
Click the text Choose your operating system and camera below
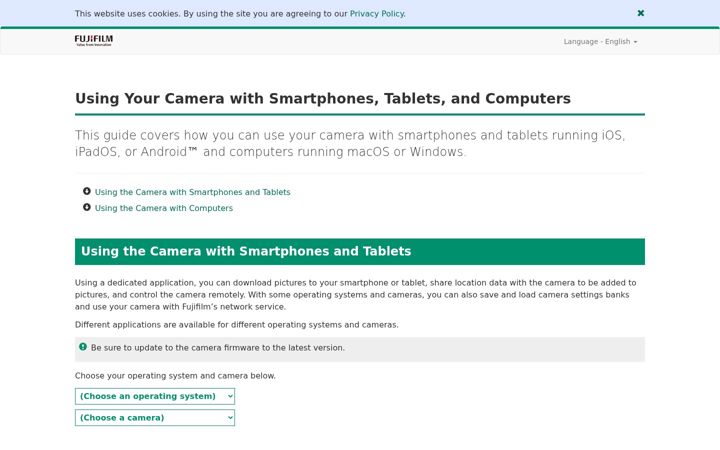pos(175,376)
